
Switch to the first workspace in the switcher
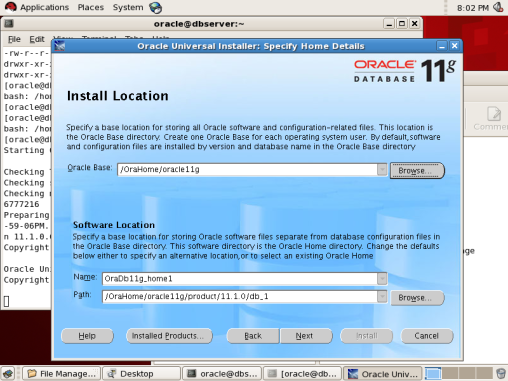tap(433, 374)
